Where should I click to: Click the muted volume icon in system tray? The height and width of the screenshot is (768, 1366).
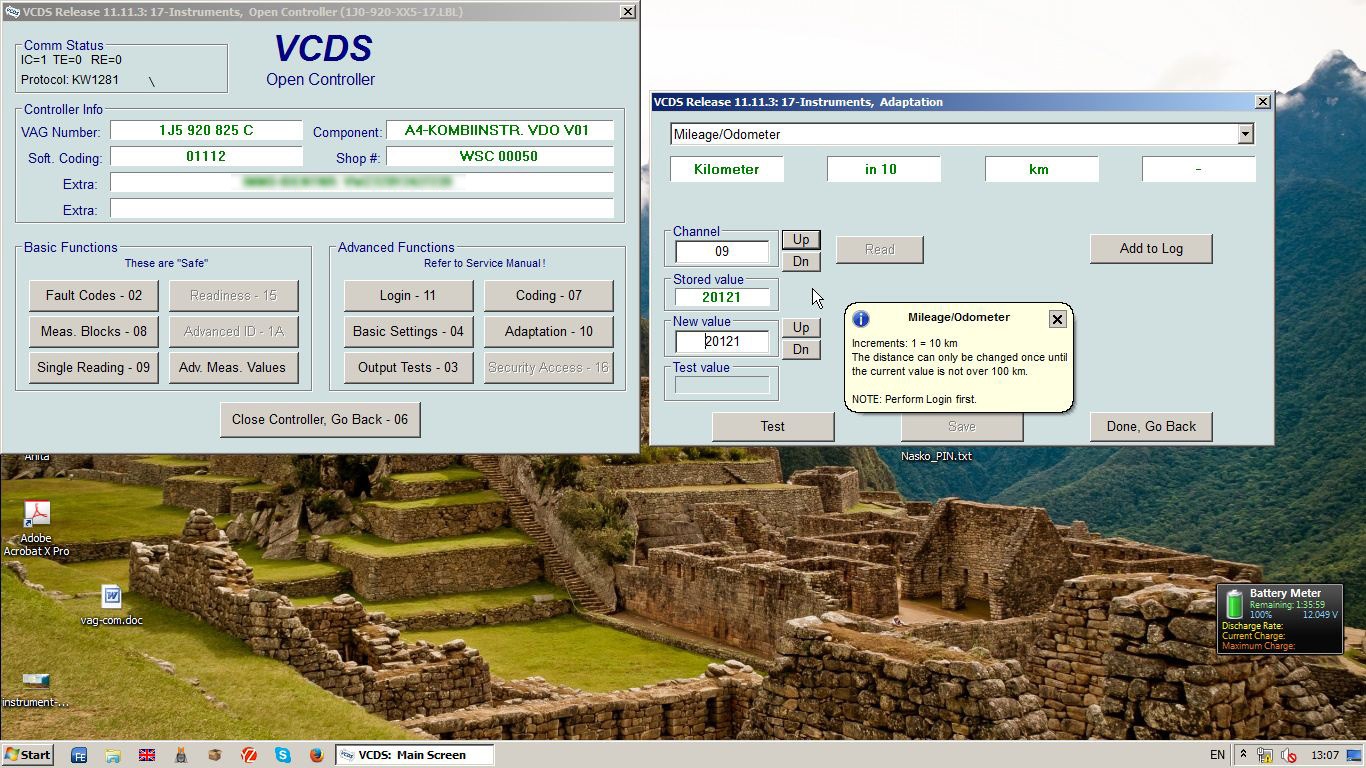click(x=1289, y=755)
